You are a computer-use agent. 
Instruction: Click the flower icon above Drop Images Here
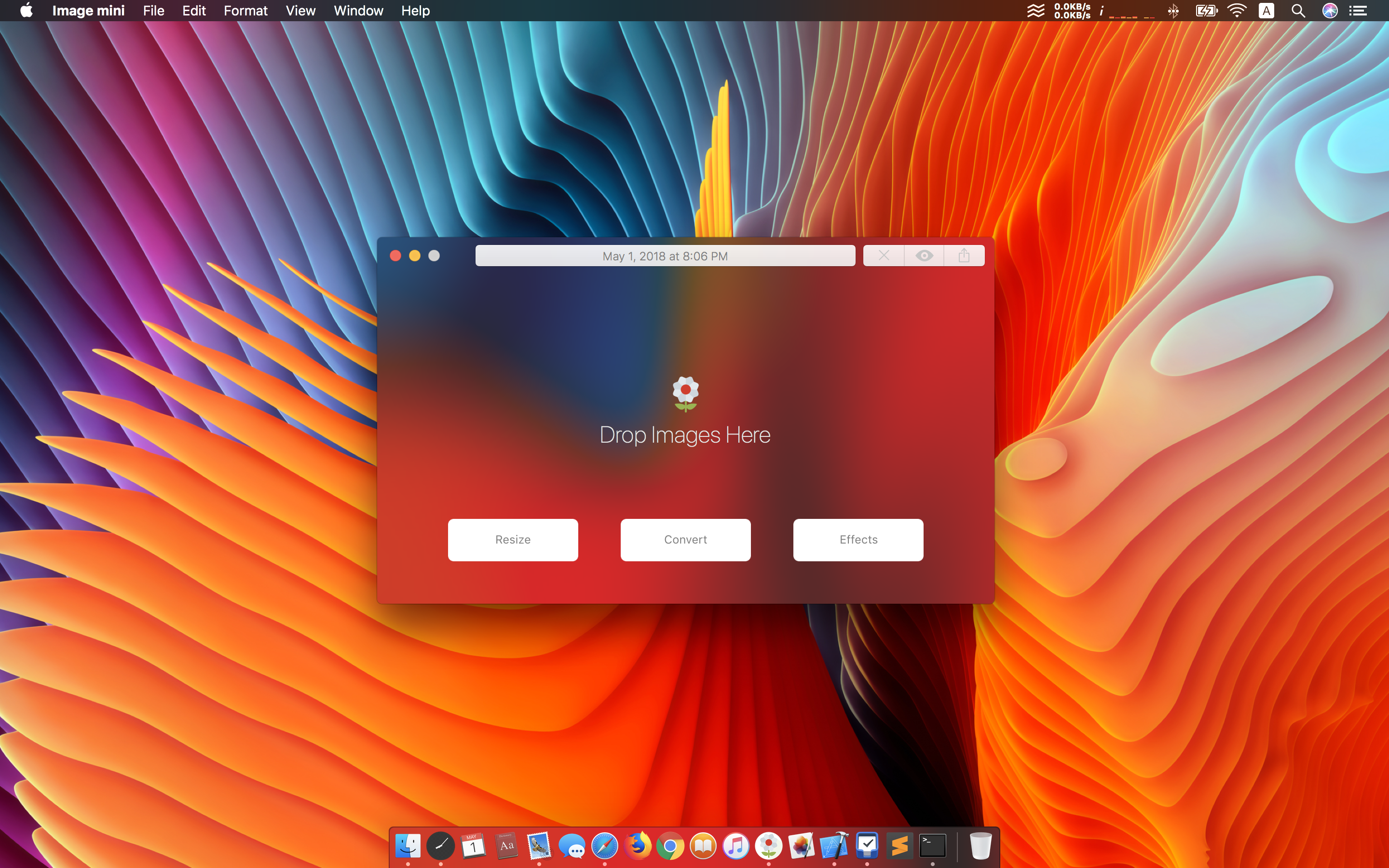[x=685, y=394]
